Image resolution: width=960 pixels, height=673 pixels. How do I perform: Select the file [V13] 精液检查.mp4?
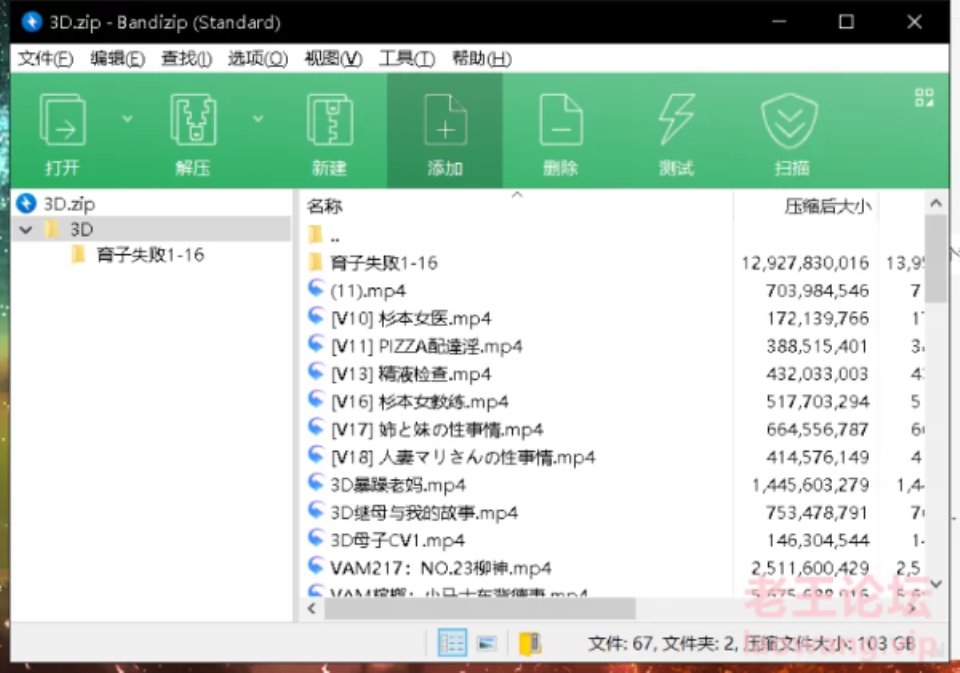411,374
